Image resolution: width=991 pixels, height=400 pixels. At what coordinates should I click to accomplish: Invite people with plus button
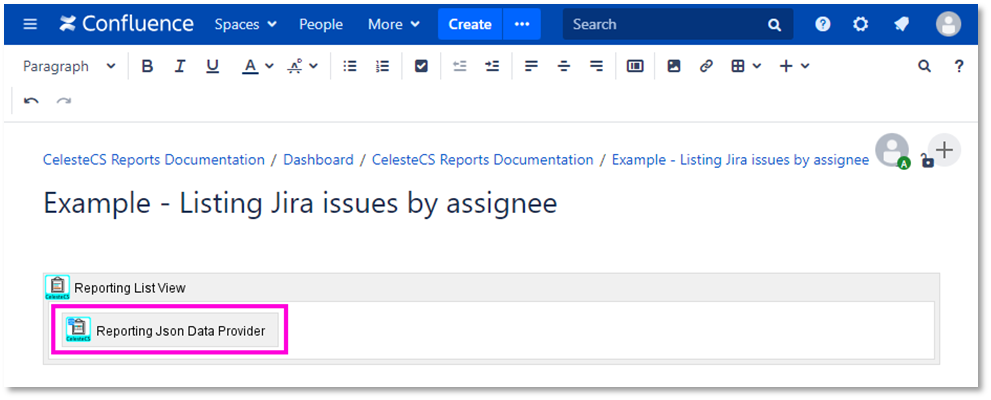pyautogui.click(x=945, y=150)
